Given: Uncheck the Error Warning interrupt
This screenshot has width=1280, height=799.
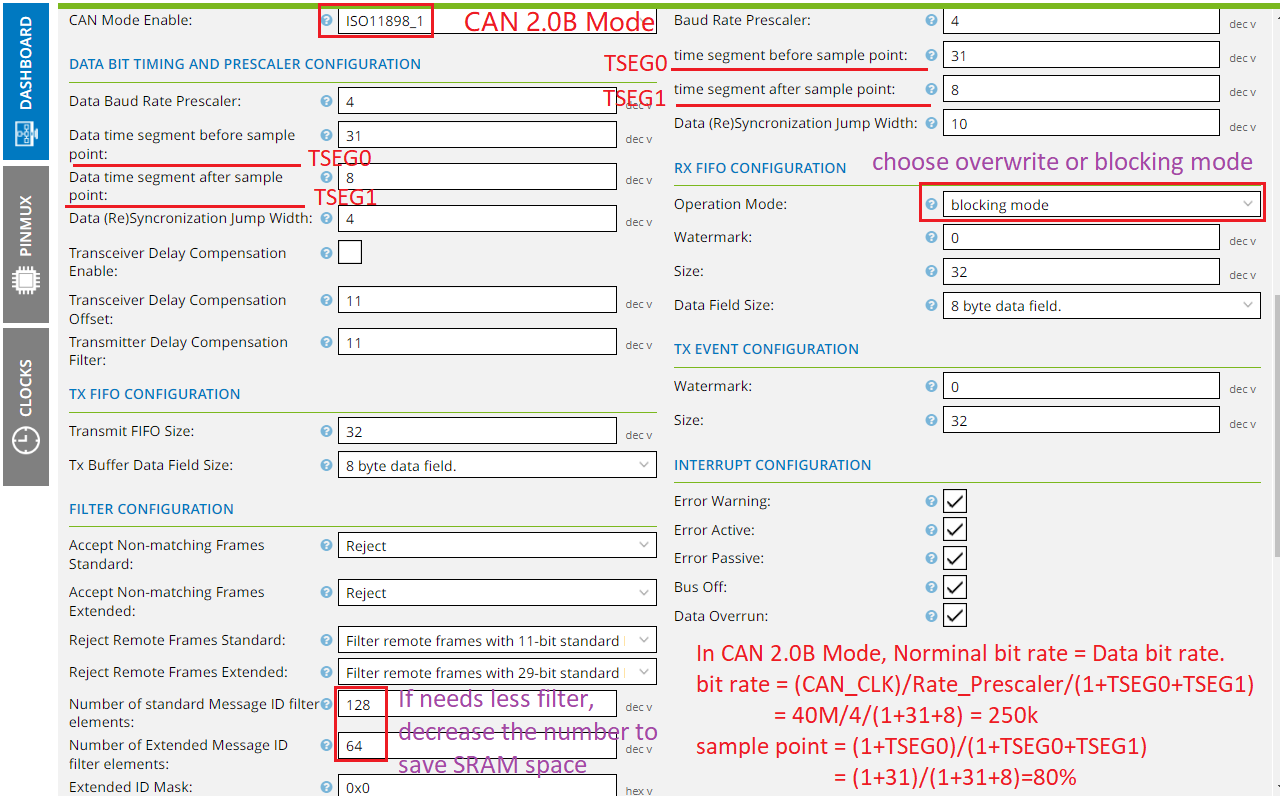Looking at the screenshot, I should (955, 501).
